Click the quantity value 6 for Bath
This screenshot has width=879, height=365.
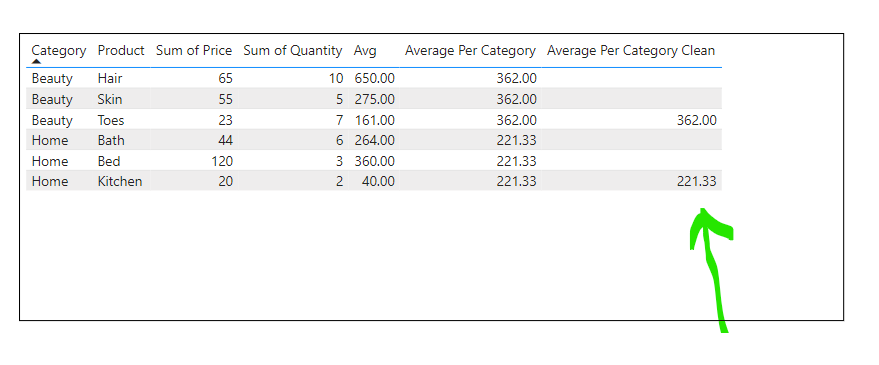click(x=339, y=140)
